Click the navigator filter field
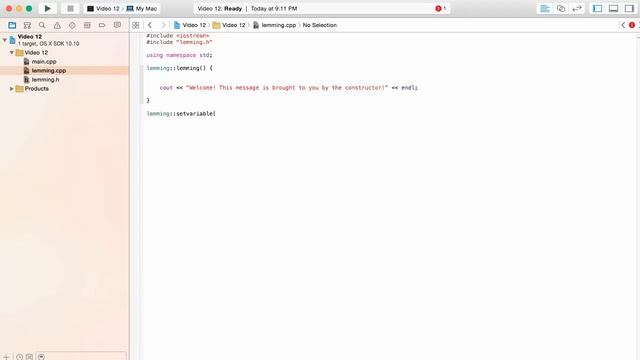640x360 pixels. [81, 356]
